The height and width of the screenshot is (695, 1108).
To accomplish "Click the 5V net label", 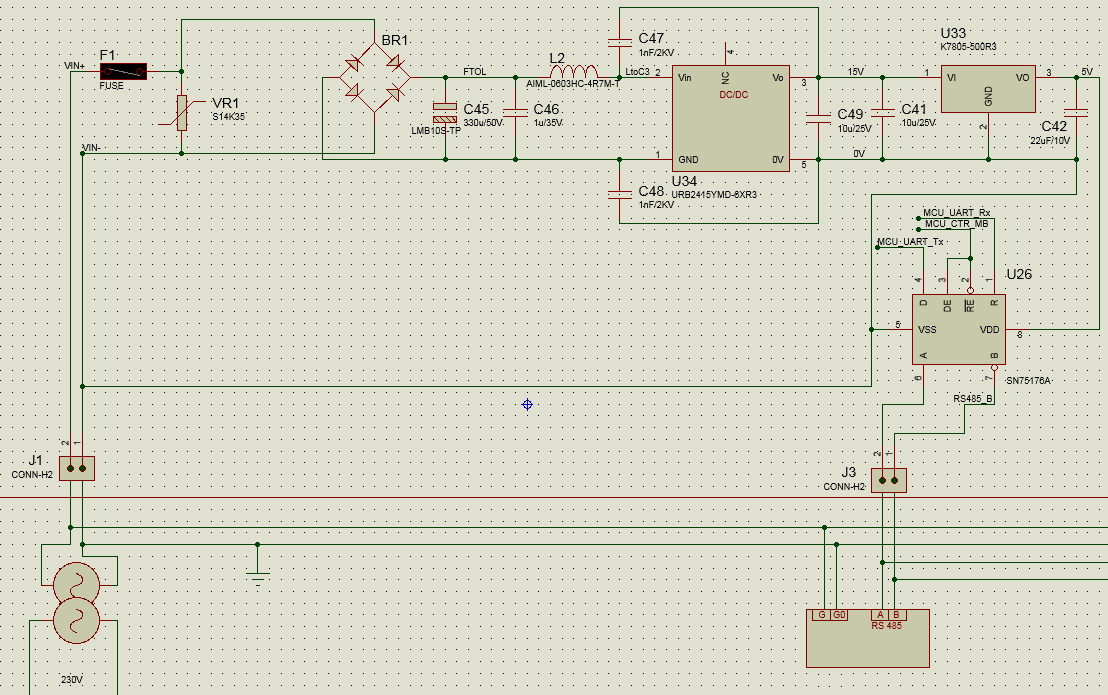I will click(x=1087, y=71).
